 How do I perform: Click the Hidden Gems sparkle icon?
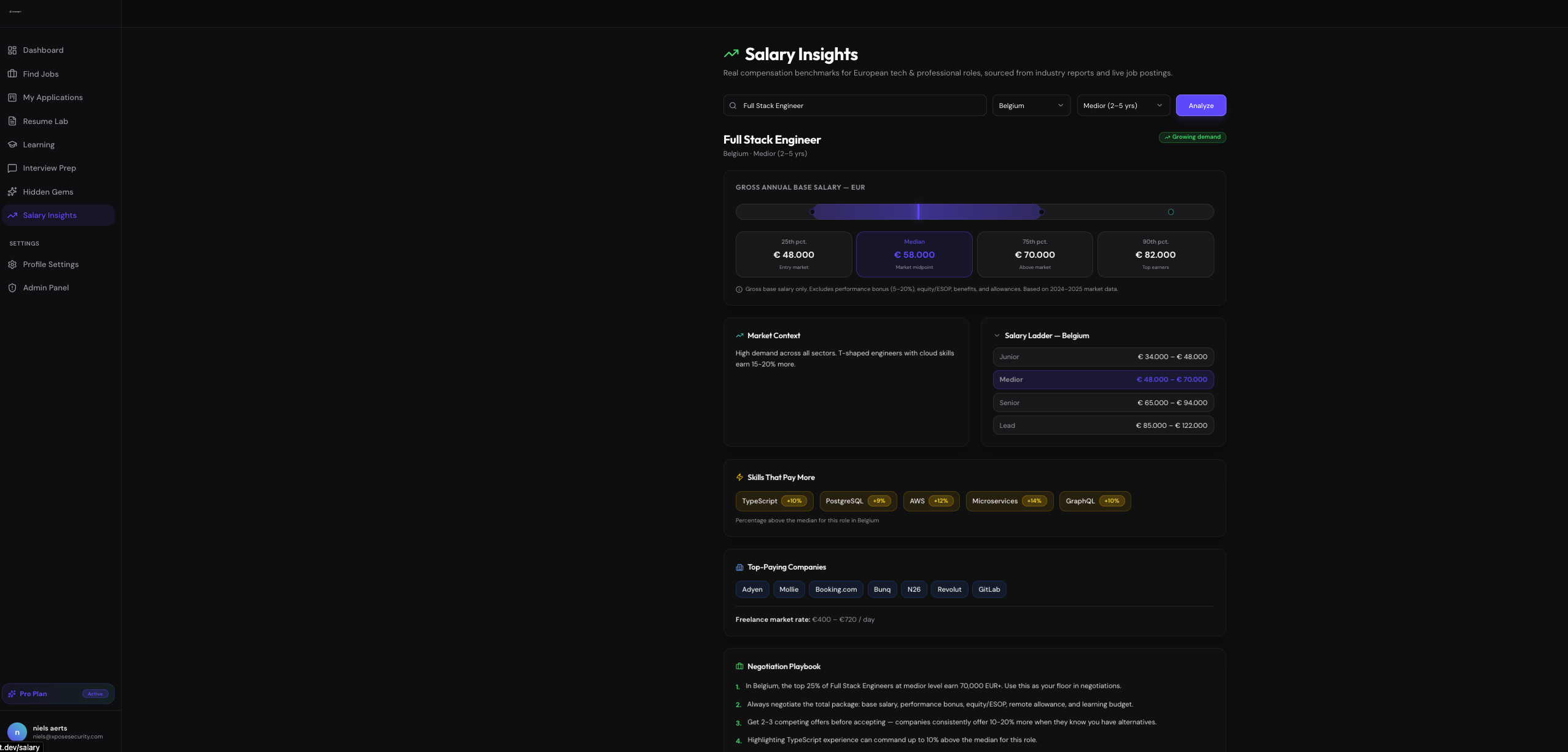click(12, 192)
